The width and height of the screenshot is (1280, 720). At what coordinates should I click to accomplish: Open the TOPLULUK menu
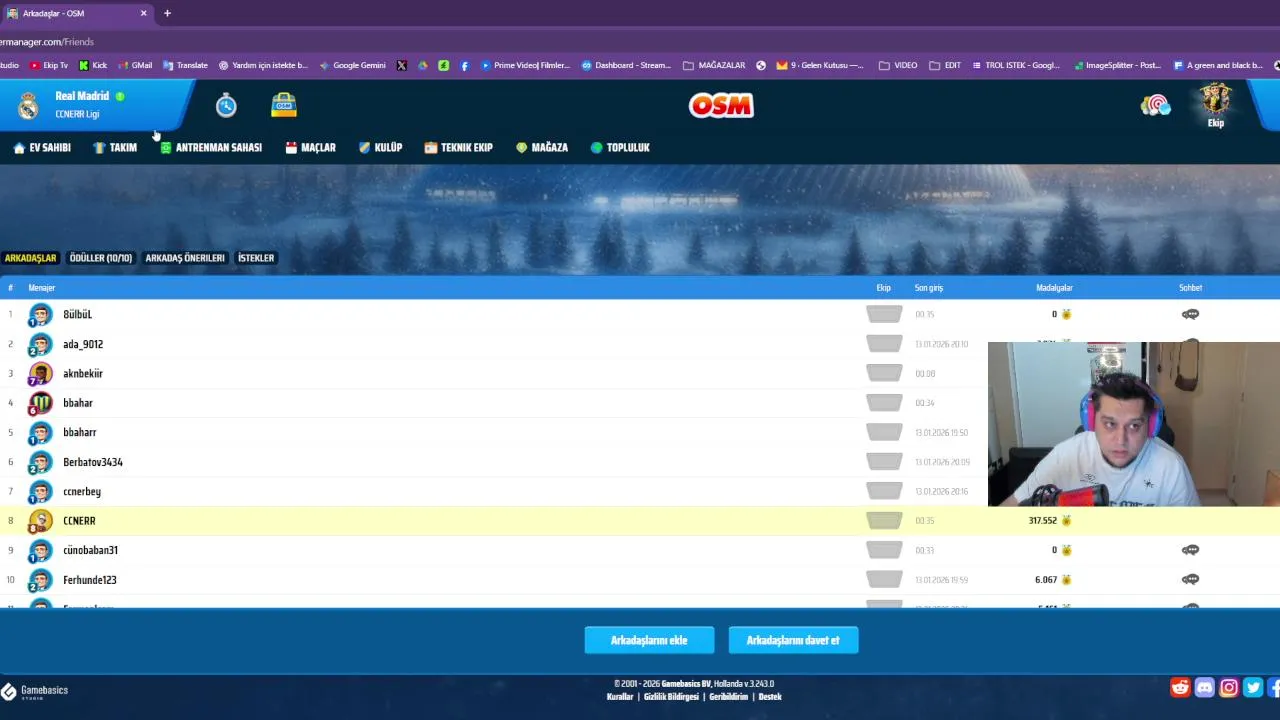point(620,147)
